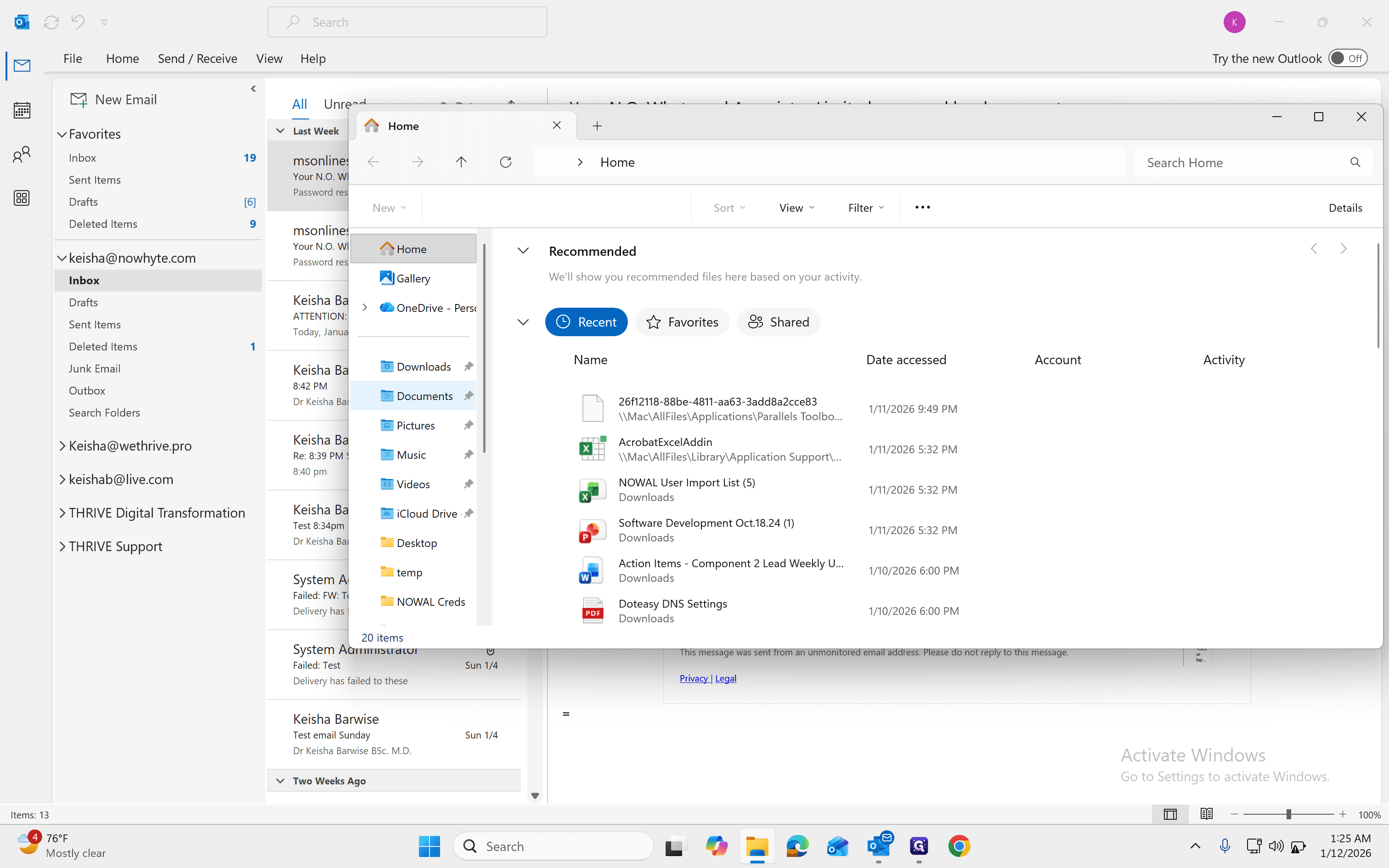The width and height of the screenshot is (1389, 868).
Task: Click the New Email button
Action: [x=113, y=99]
